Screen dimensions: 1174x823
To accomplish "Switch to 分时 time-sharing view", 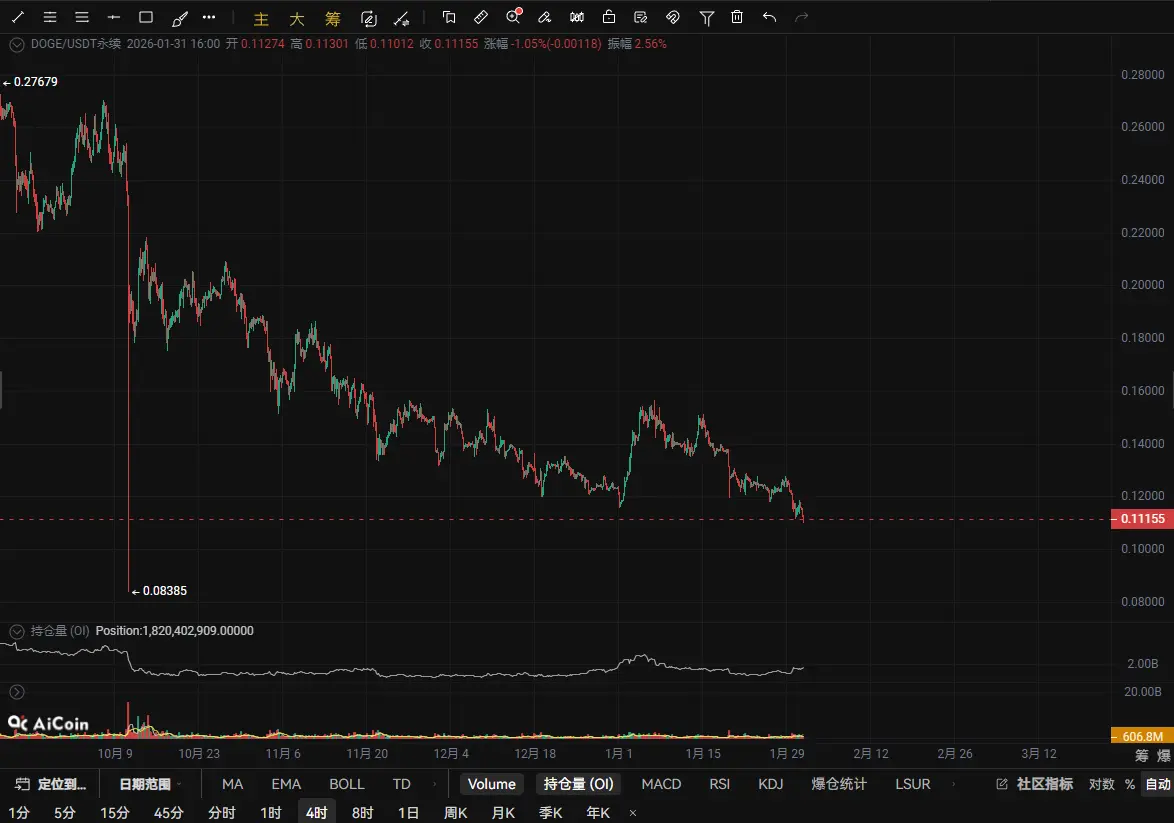I will click(222, 813).
